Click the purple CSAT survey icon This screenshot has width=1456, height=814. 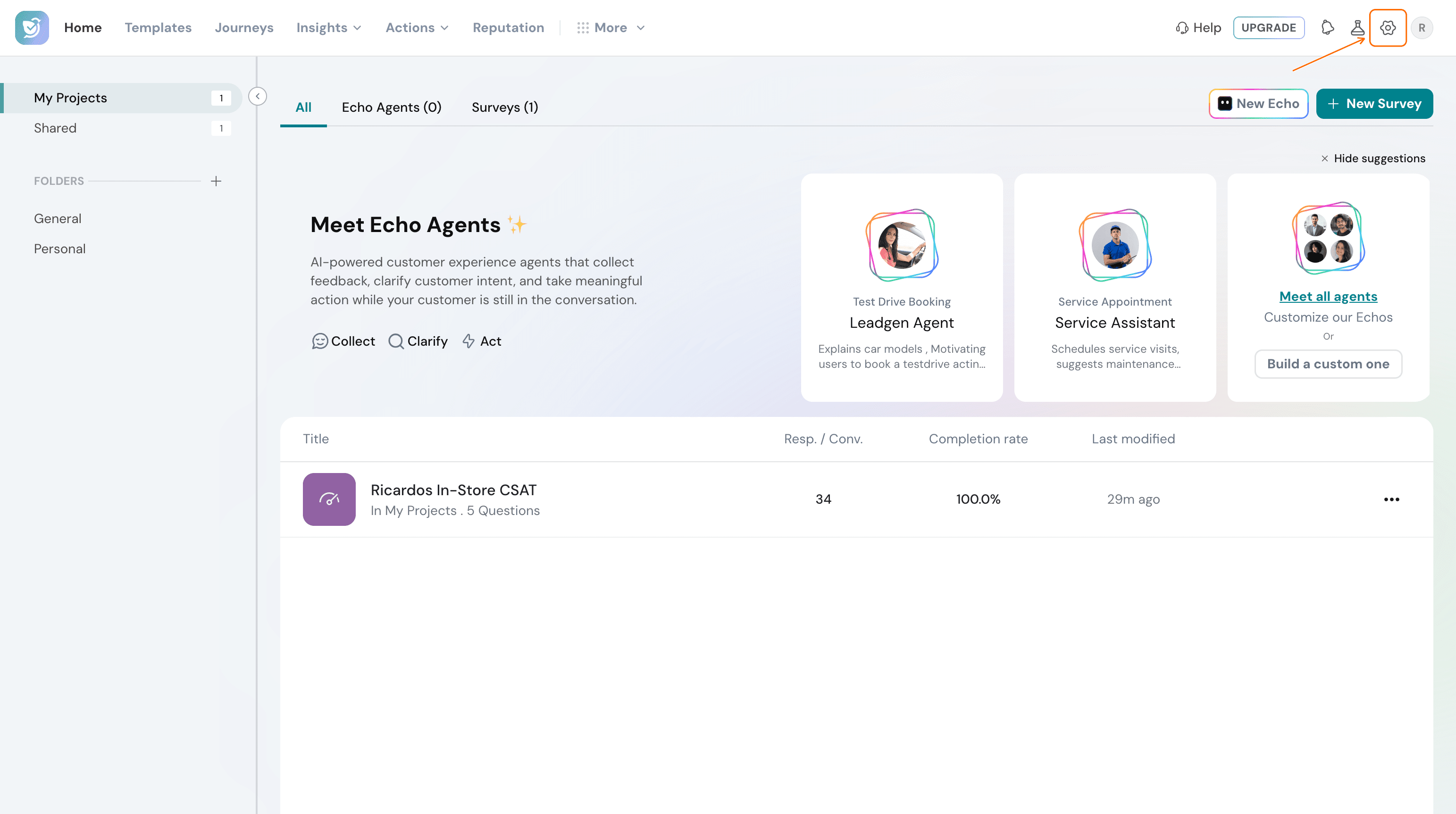coord(329,499)
